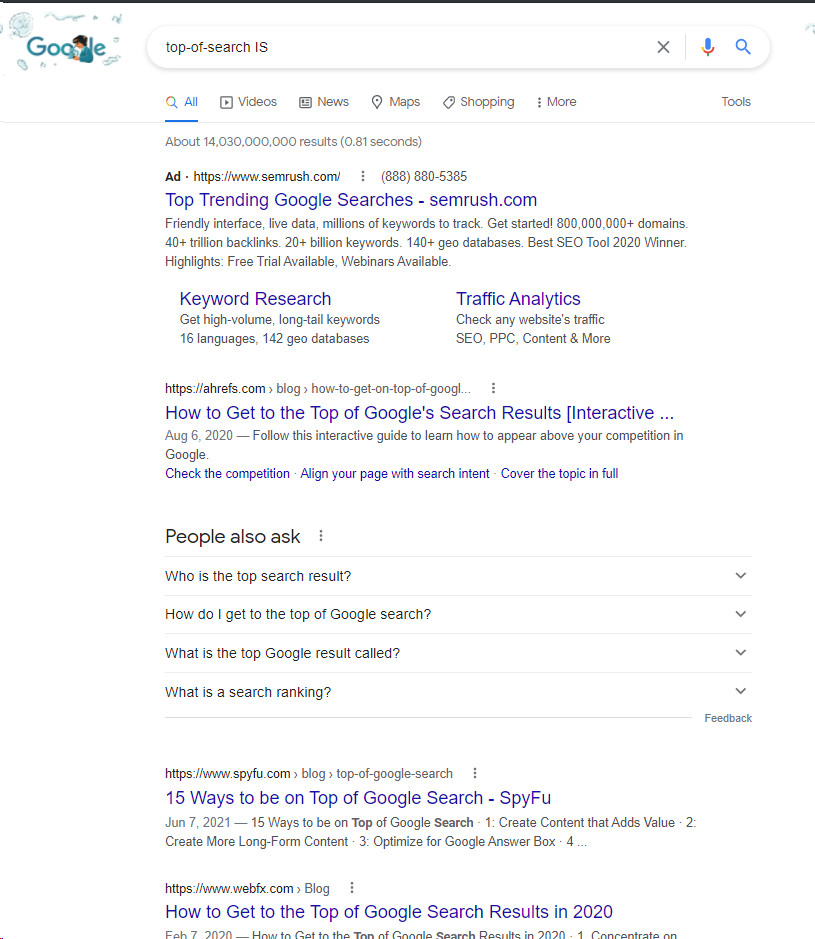Expand 'How do I get to the top of Google search?'
The width and height of the screenshot is (815, 939).
(x=458, y=614)
